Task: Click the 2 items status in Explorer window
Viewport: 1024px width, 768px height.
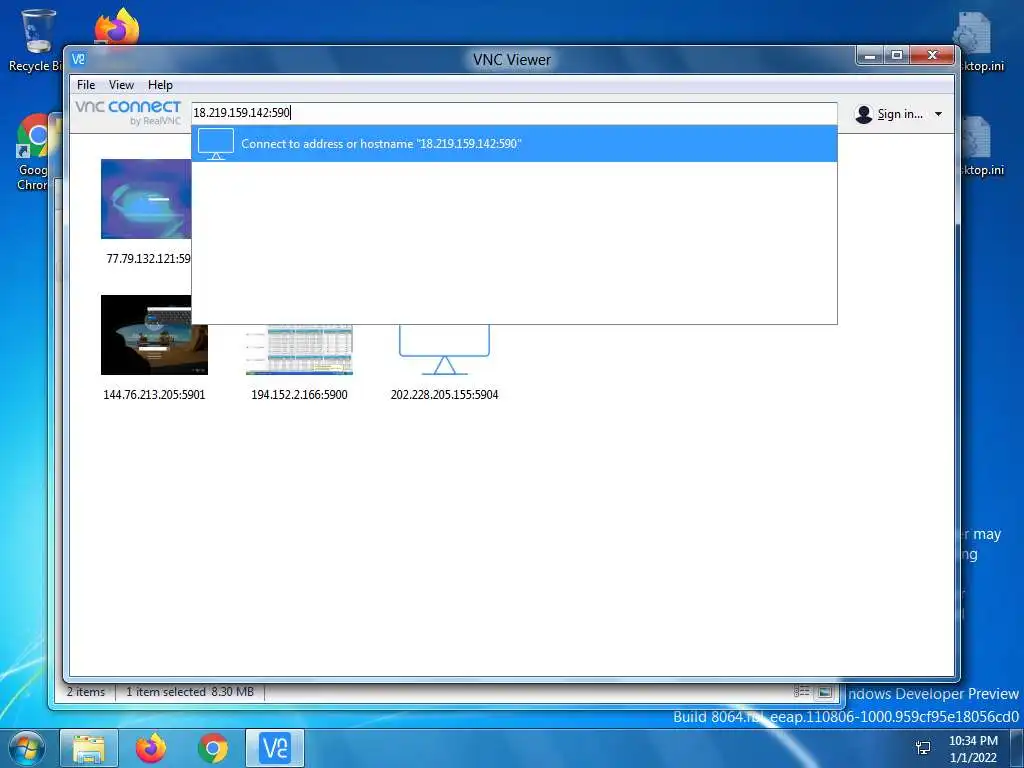Action: point(86,692)
